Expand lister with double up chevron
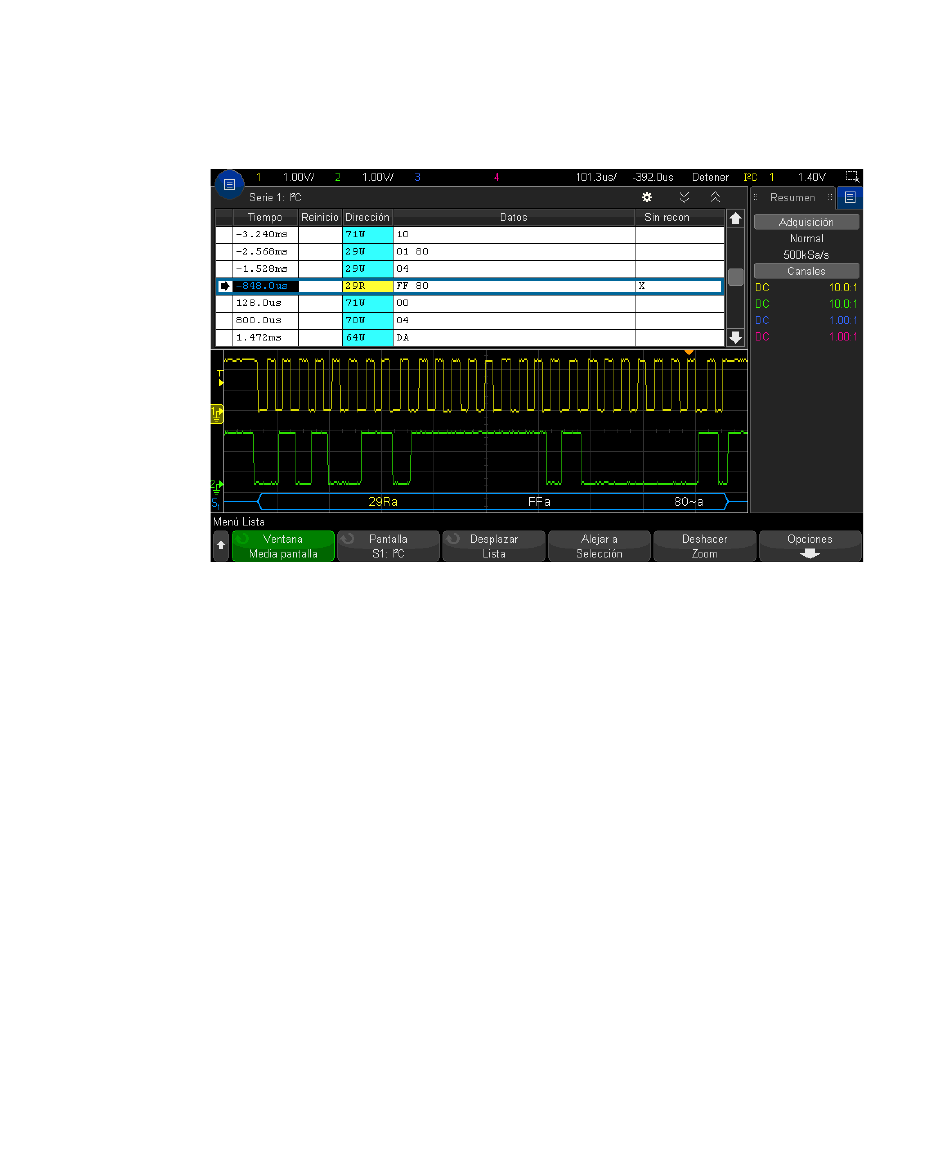Screen dimensions: 950x1165 click(x=715, y=197)
